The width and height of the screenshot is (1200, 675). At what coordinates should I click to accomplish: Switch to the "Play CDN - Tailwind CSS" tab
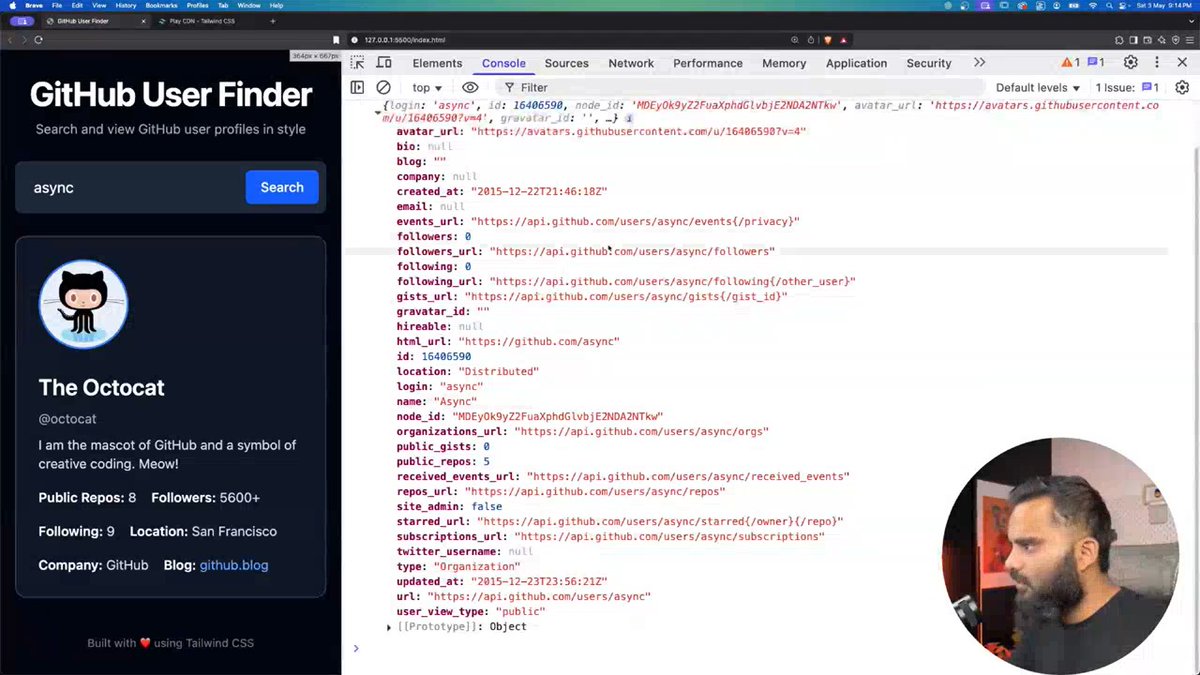coord(204,20)
